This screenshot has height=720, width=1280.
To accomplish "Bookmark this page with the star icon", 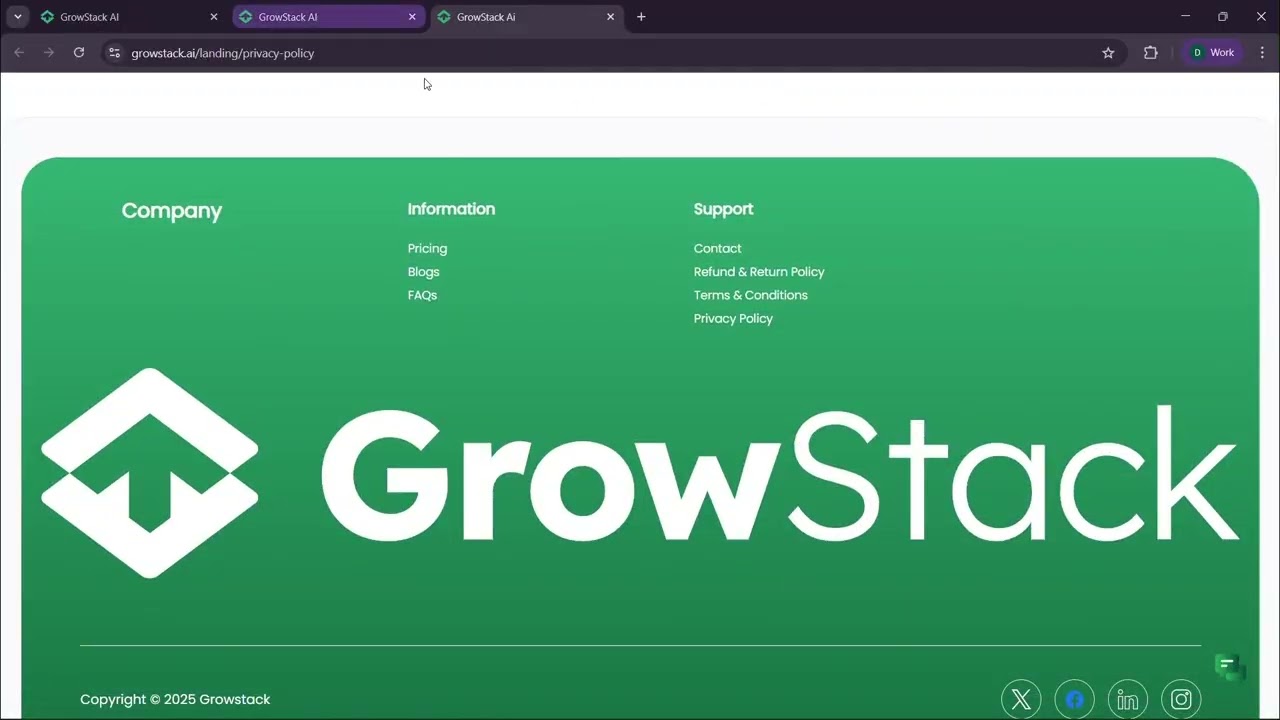I will (1108, 53).
